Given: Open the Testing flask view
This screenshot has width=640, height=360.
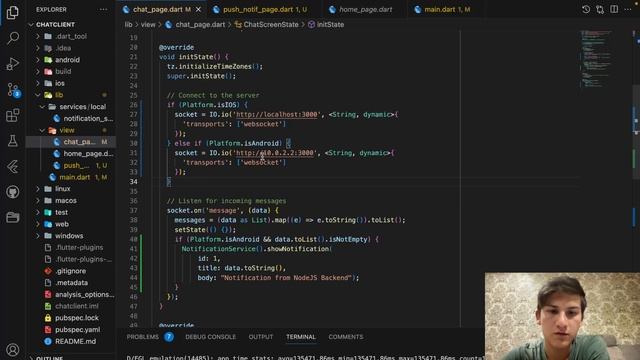Looking at the screenshot, I should point(13,141).
